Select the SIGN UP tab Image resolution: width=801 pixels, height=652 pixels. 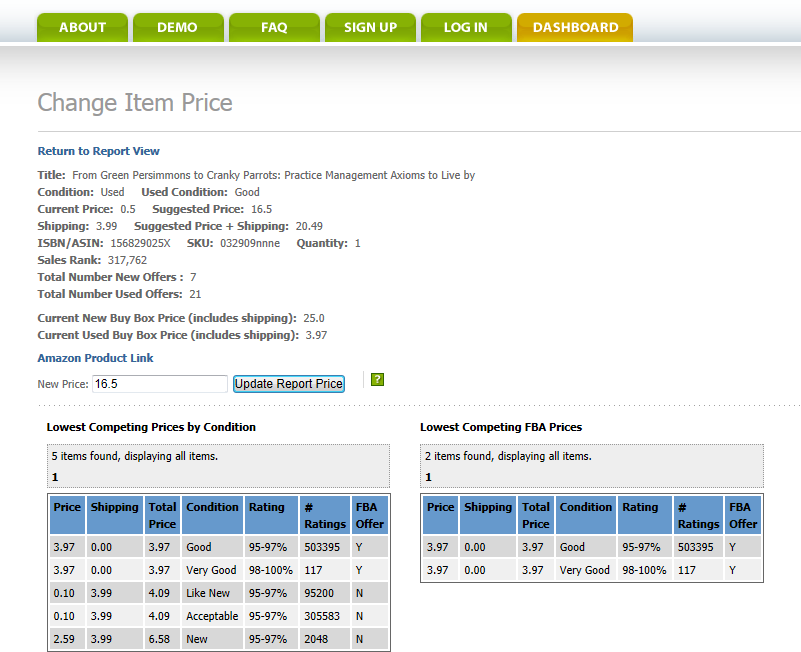(x=370, y=27)
